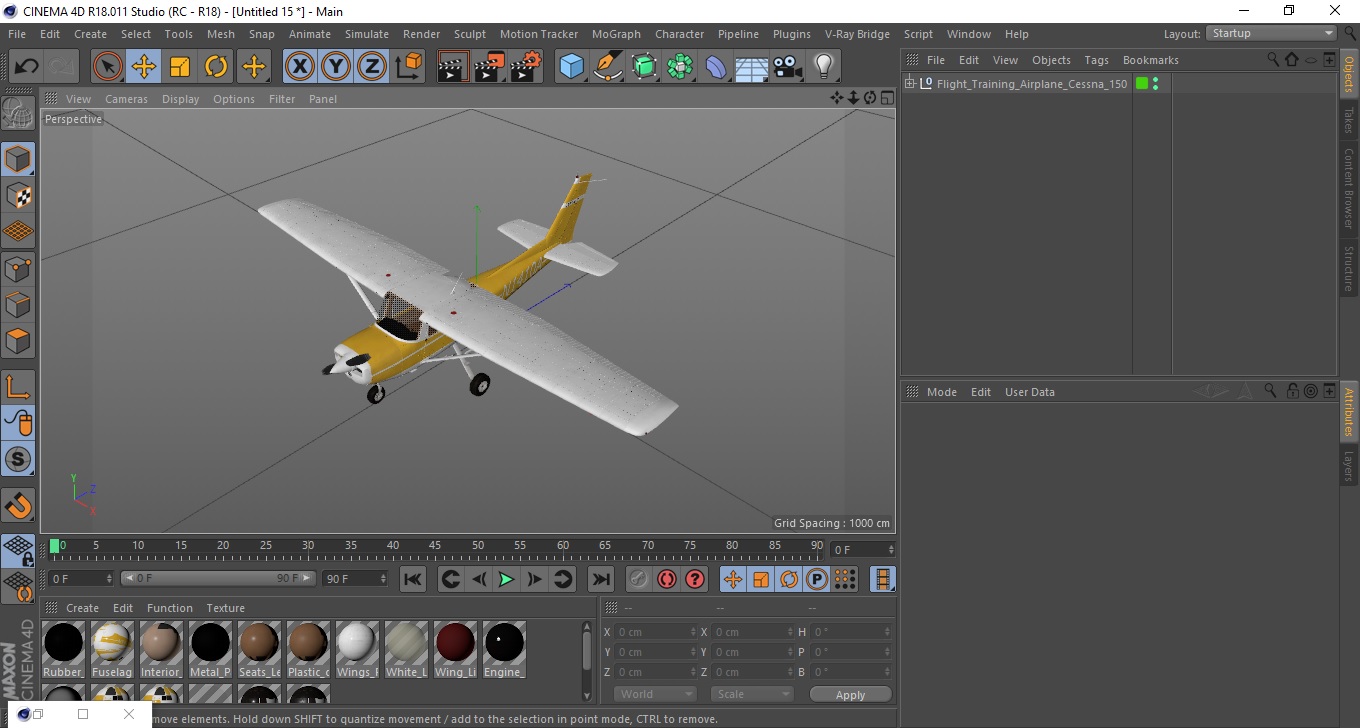Switch to Edges mode
This screenshot has height=728, width=1360.
(18, 304)
